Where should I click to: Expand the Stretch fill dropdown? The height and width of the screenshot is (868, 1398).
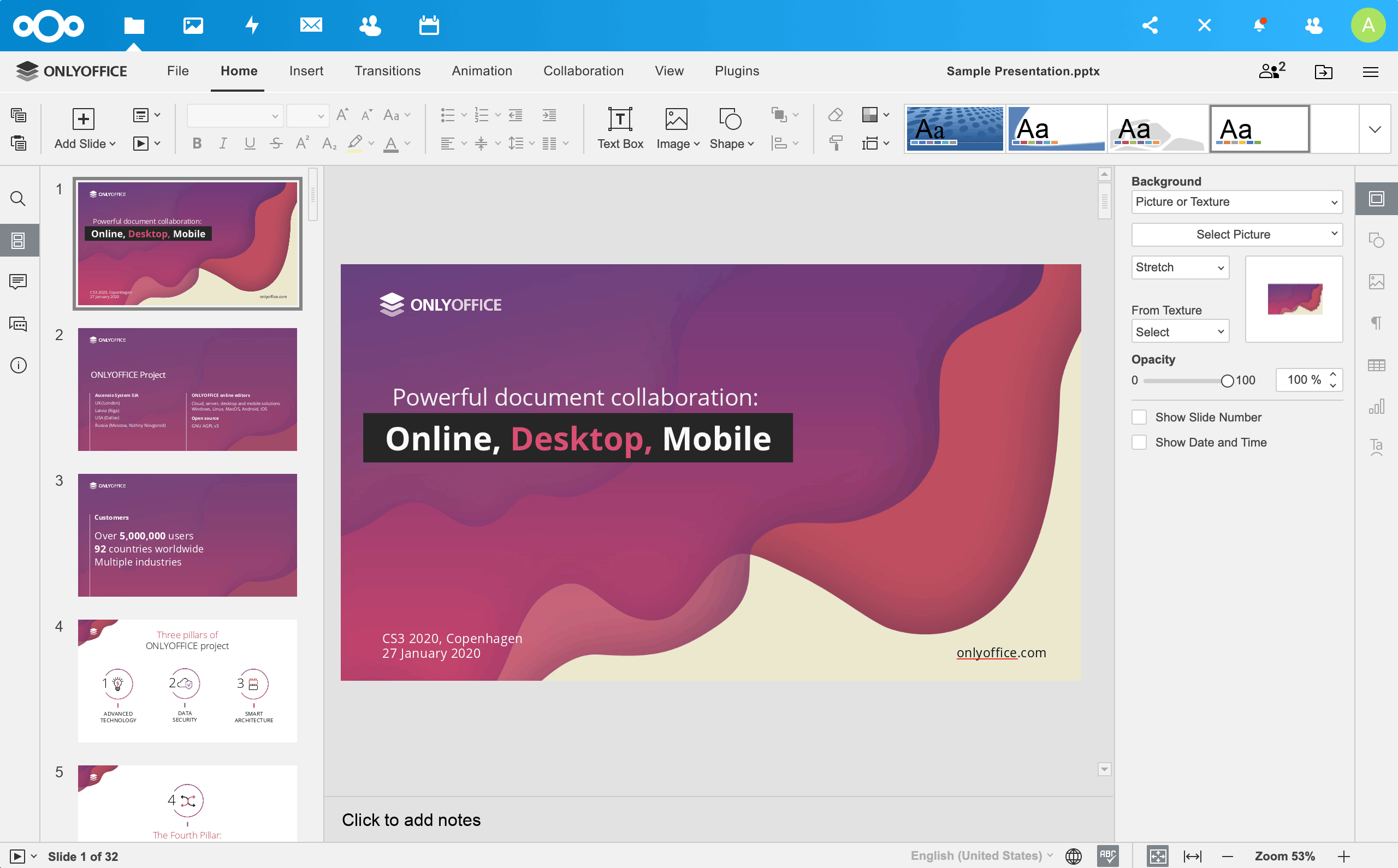[1181, 267]
